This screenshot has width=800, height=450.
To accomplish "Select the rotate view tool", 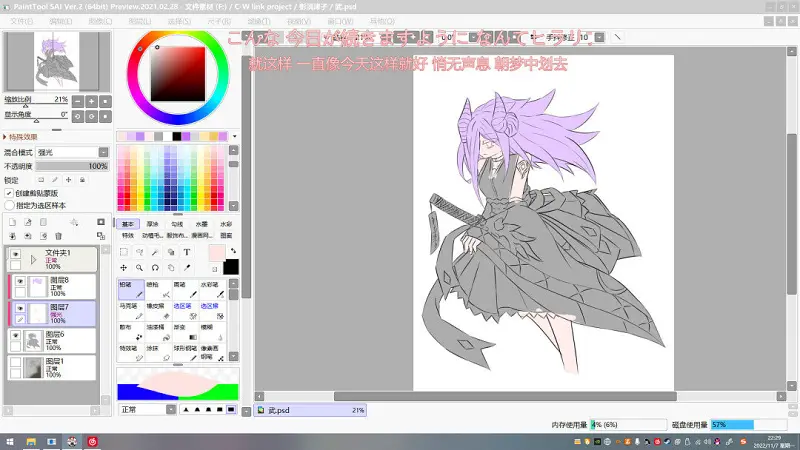I will coord(155,267).
